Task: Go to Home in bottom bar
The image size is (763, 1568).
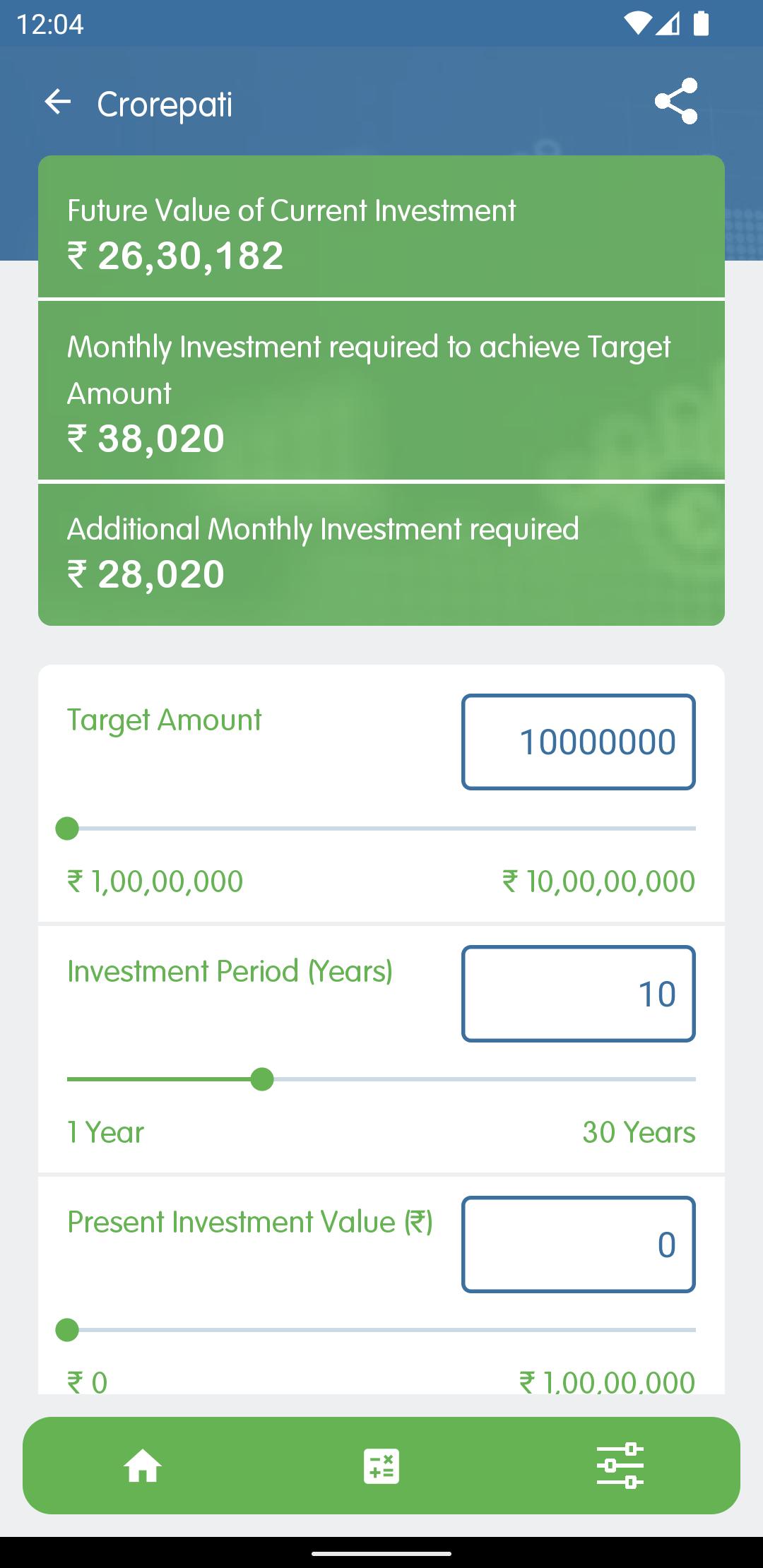Action: (143, 1466)
